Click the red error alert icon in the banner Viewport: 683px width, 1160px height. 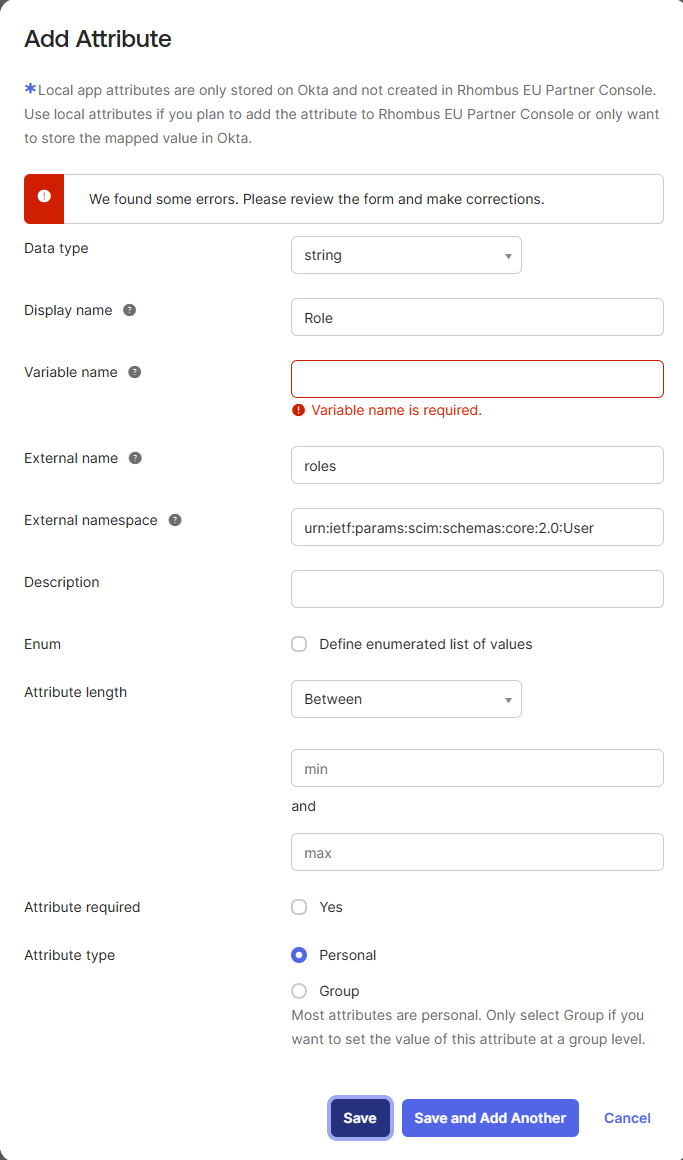pos(44,197)
